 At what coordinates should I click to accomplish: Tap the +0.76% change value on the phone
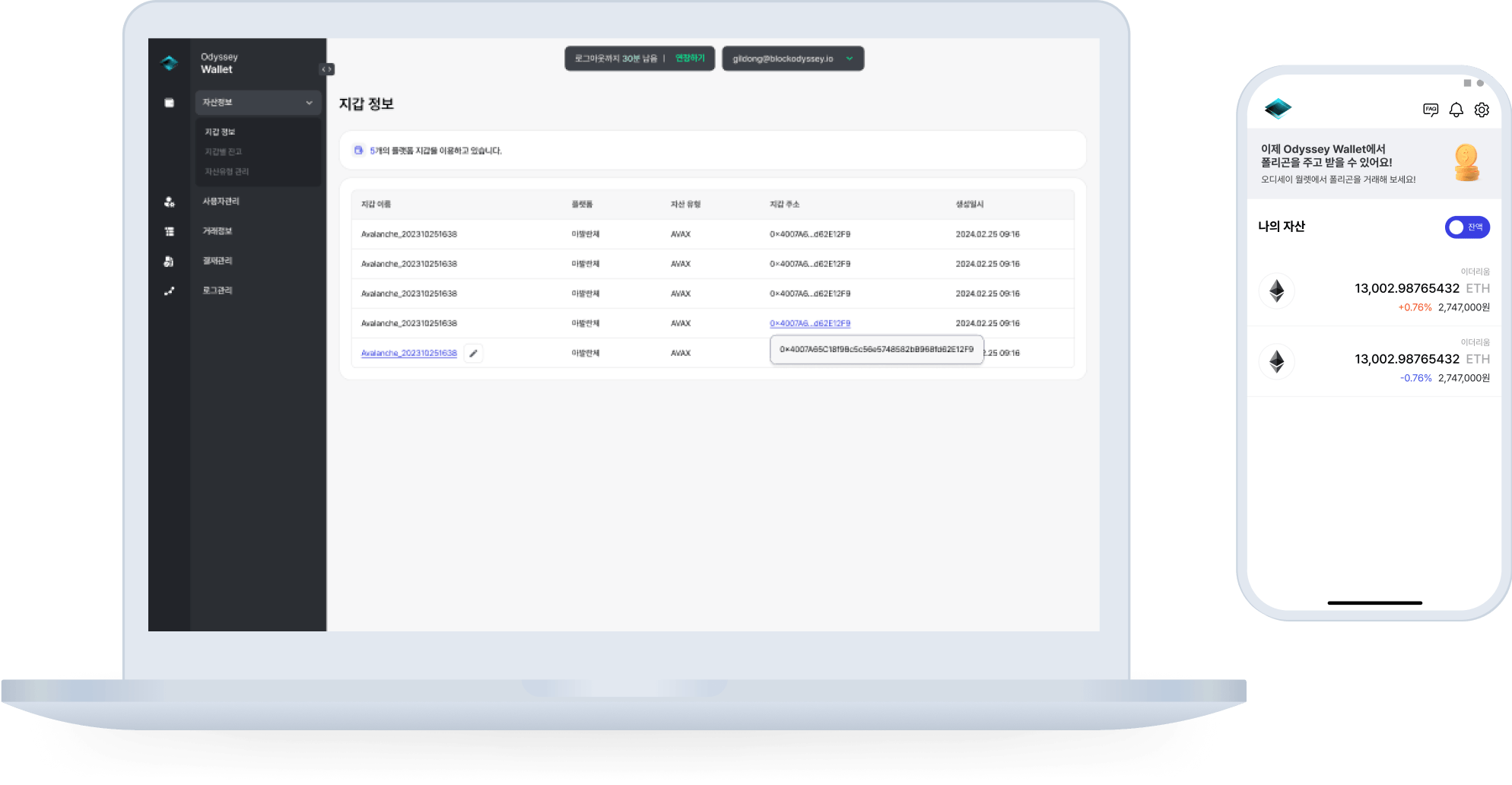click(x=1415, y=307)
